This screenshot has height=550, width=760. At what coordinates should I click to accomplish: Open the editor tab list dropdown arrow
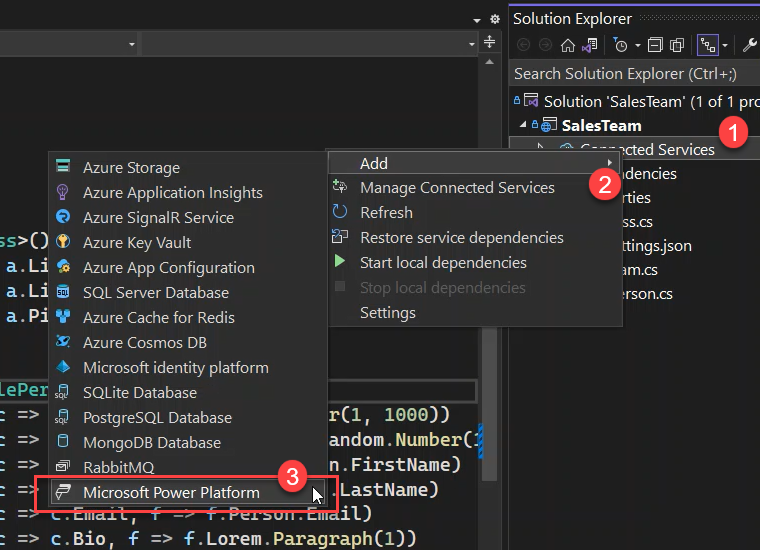[477, 20]
